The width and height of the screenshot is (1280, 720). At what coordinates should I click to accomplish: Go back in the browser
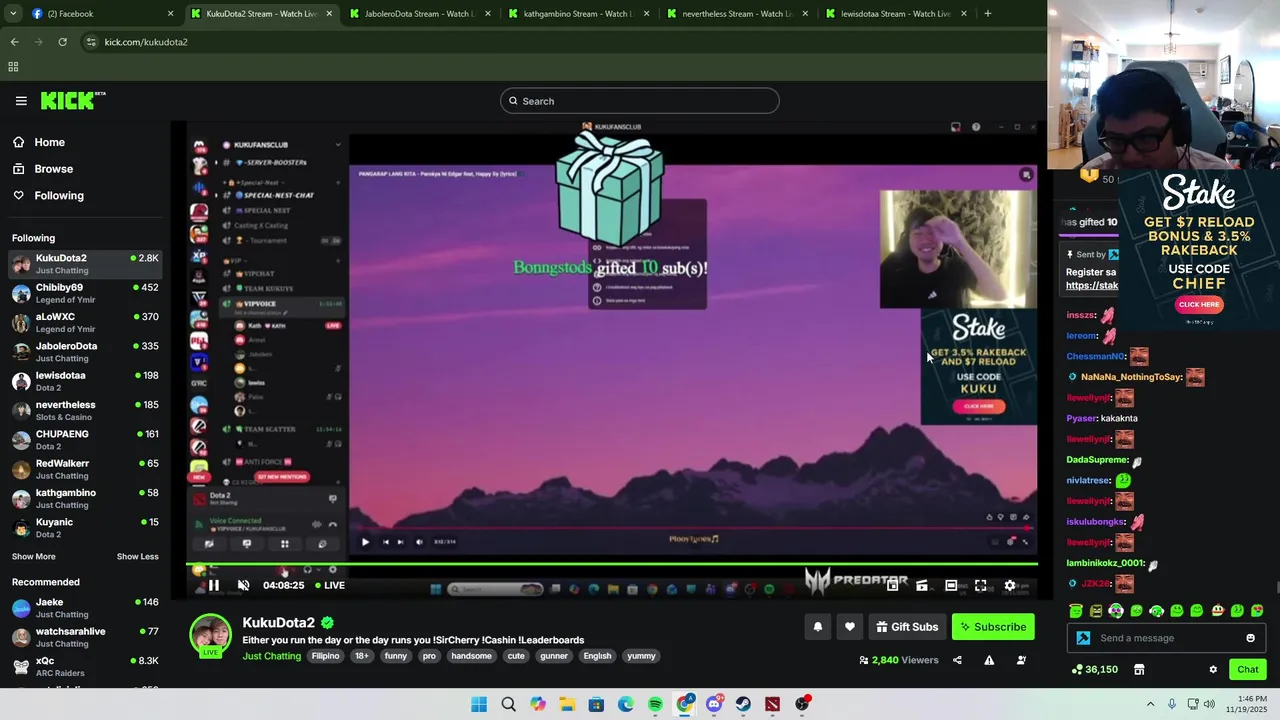14,42
